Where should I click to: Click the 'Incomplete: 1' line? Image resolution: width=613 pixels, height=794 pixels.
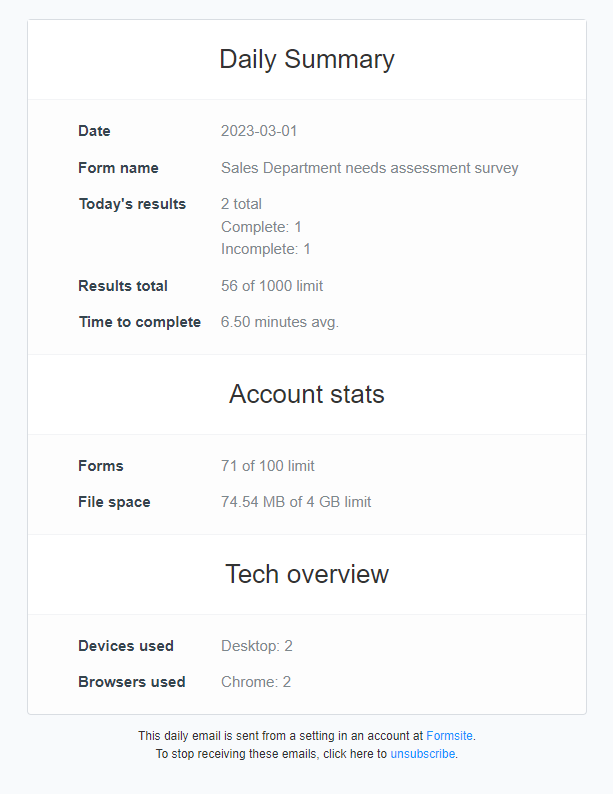265,249
